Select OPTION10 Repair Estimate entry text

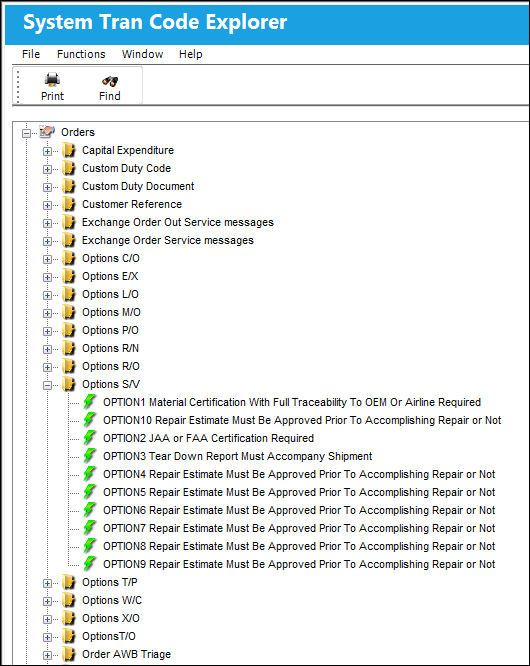tap(302, 420)
